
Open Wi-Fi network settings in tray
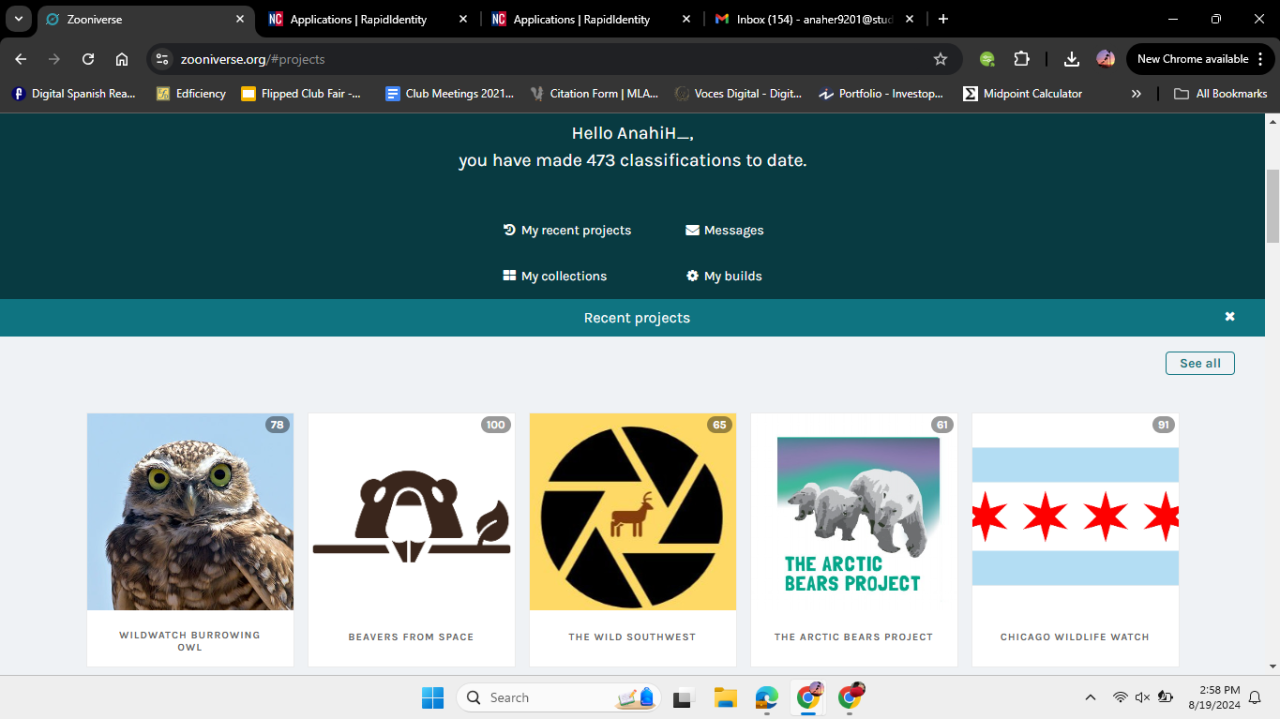(x=1120, y=697)
